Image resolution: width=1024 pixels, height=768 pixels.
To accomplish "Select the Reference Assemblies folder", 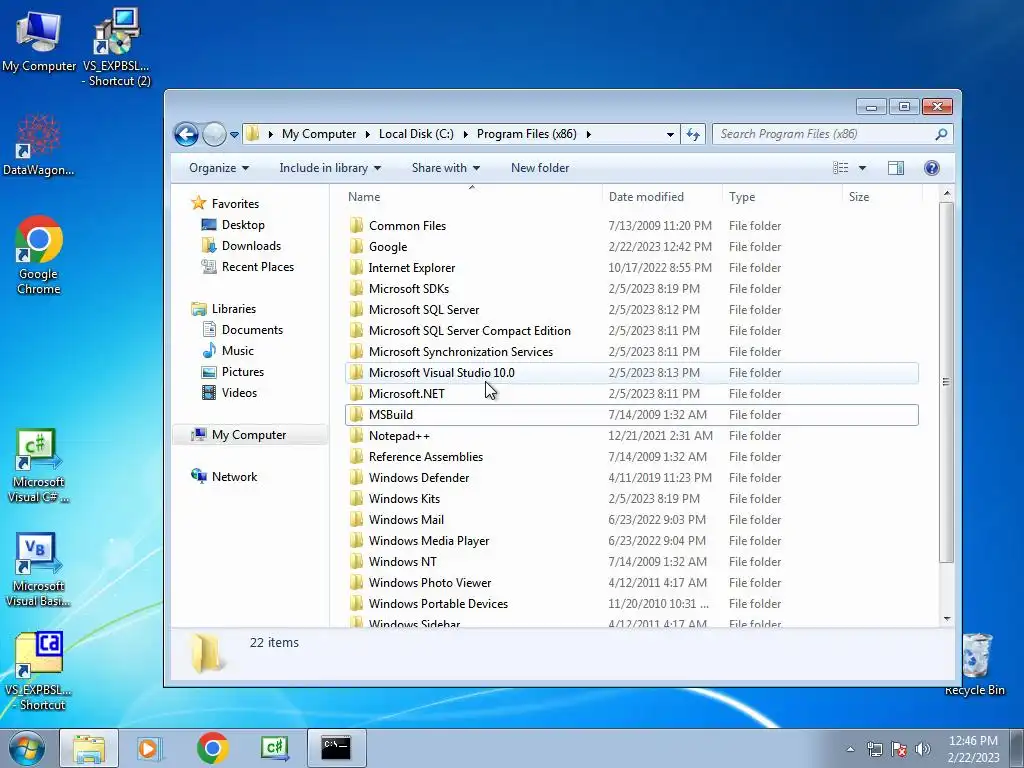I will point(632,456).
